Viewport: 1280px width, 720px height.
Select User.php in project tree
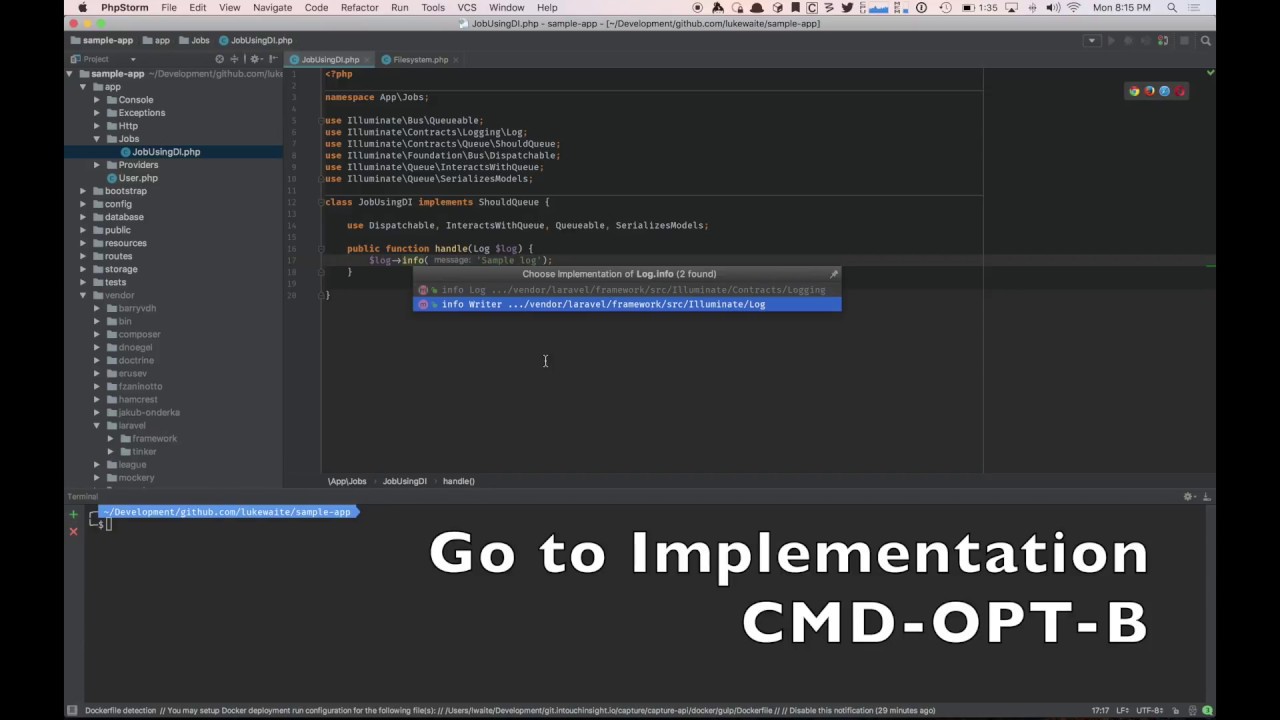pyautogui.click(x=138, y=178)
